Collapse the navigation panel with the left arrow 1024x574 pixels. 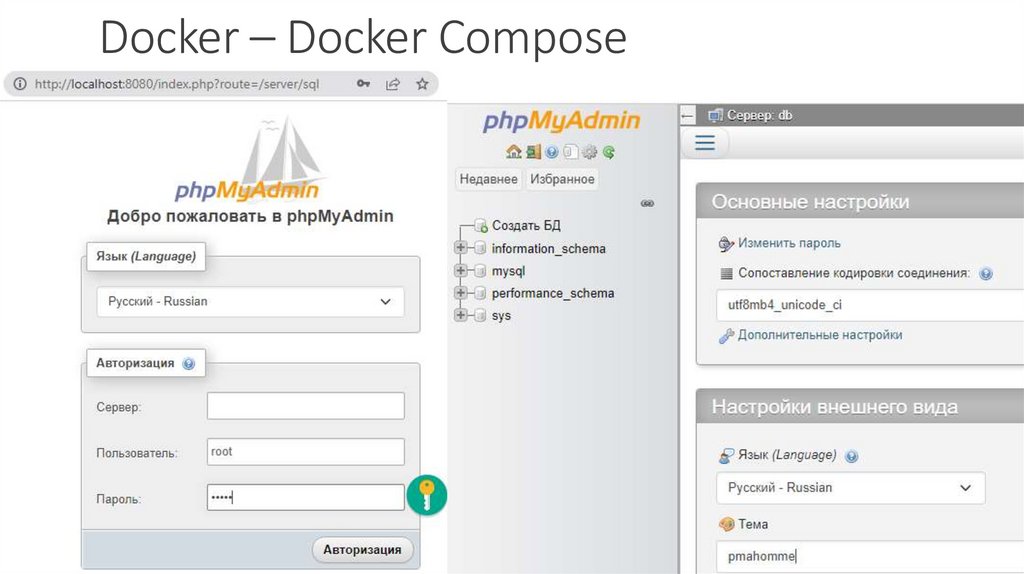tap(686, 116)
